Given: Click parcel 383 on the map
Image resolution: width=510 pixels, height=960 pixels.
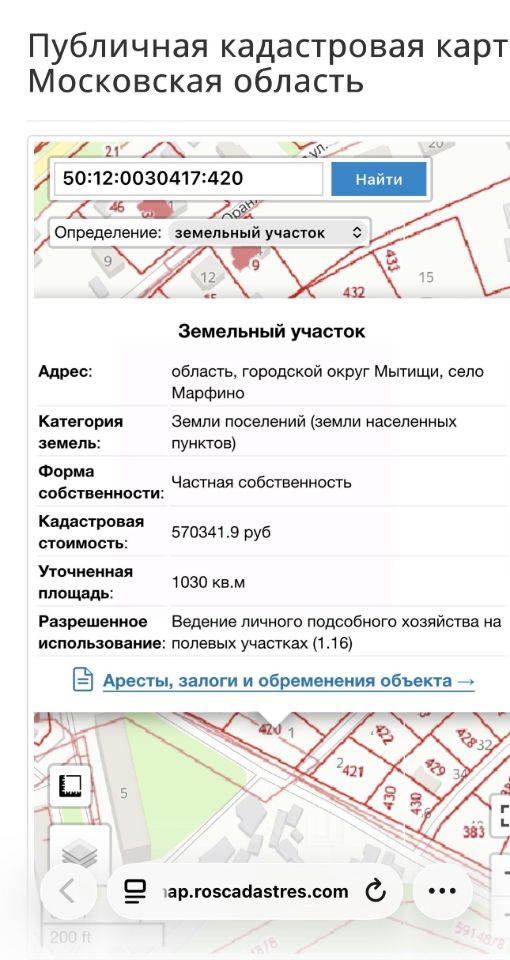Looking at the screenshot, I should (474, 831).
